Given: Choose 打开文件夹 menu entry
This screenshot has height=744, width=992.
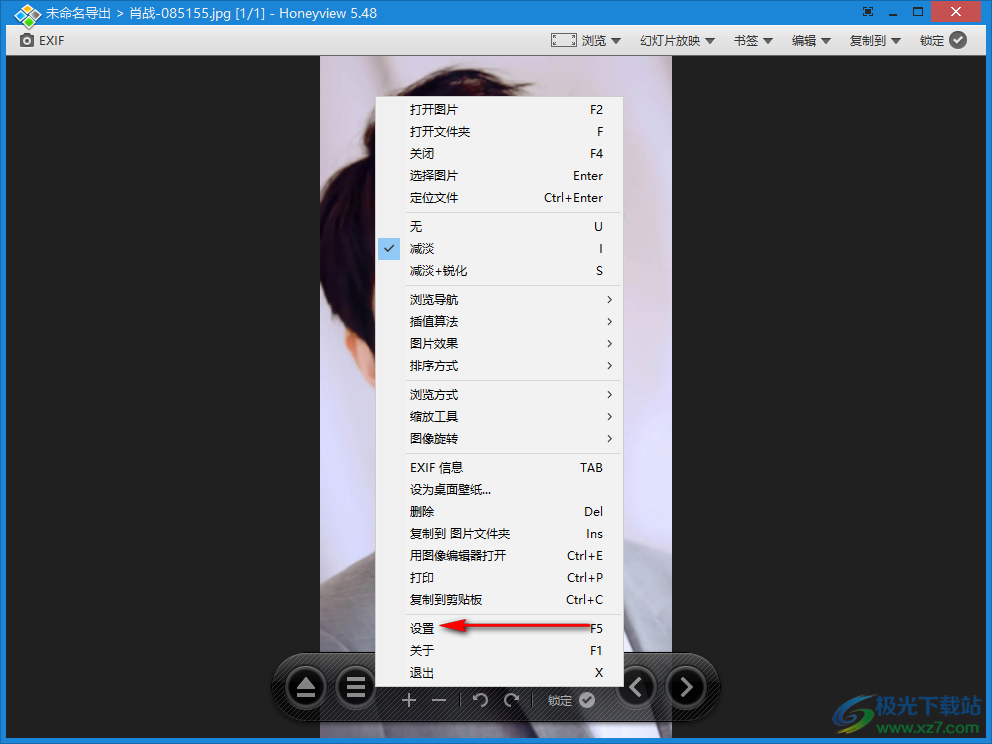Looking at the screenshot, I should [500, 132].
